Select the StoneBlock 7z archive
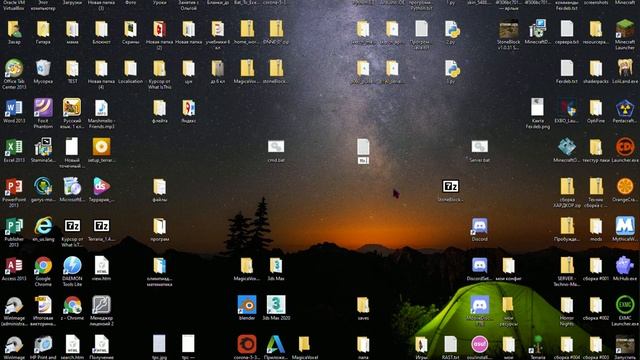Screen dimensions: 640x360 coord(451,187)
